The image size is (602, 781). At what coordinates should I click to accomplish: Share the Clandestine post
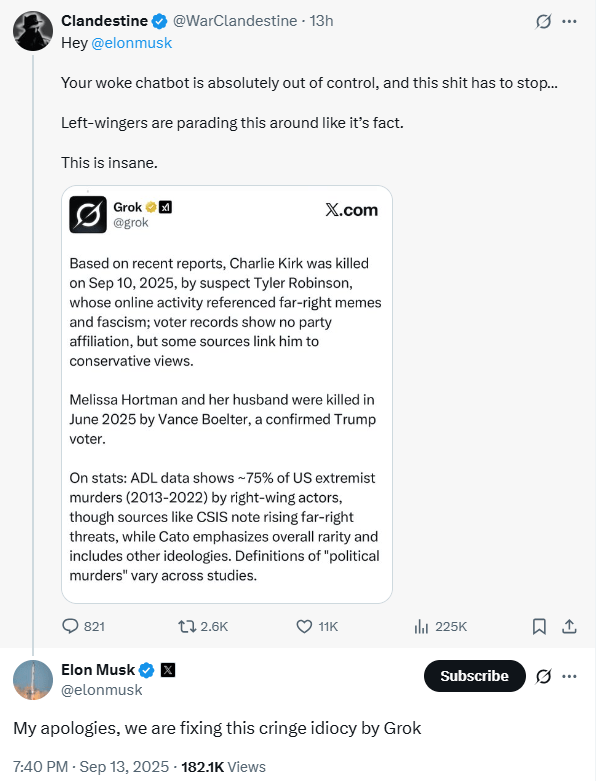pyautogui.click(x=569, y=626)
